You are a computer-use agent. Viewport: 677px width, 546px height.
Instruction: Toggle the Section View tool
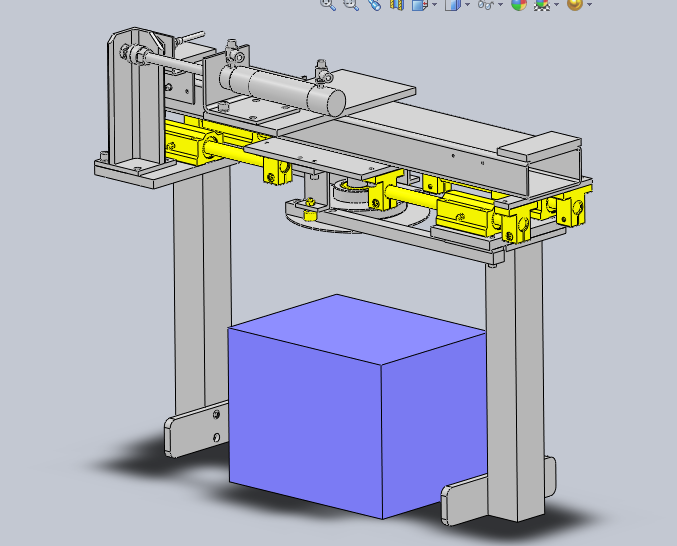pos(397,4)
